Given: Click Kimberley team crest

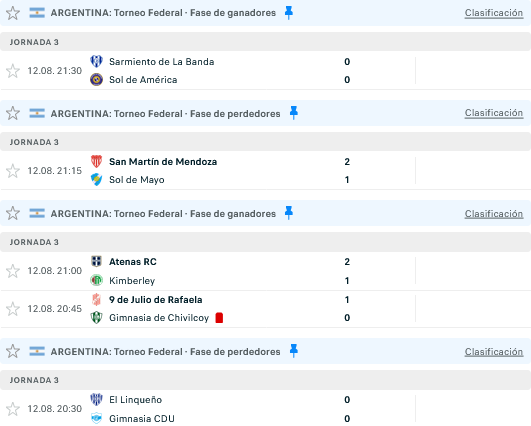Looking at the screenshot, I should click(97, 280).
